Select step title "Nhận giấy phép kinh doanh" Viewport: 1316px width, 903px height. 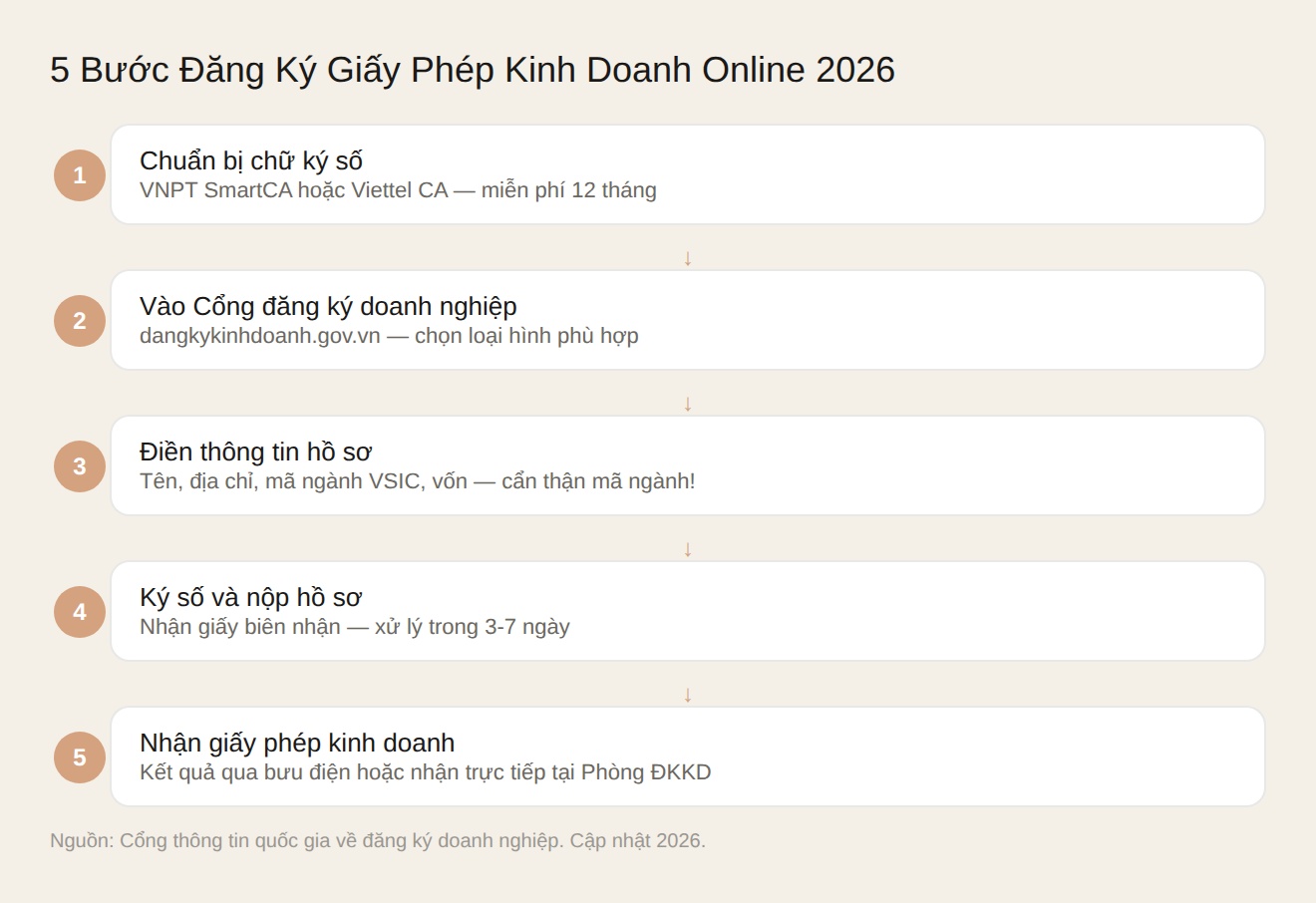pos(297,743)
